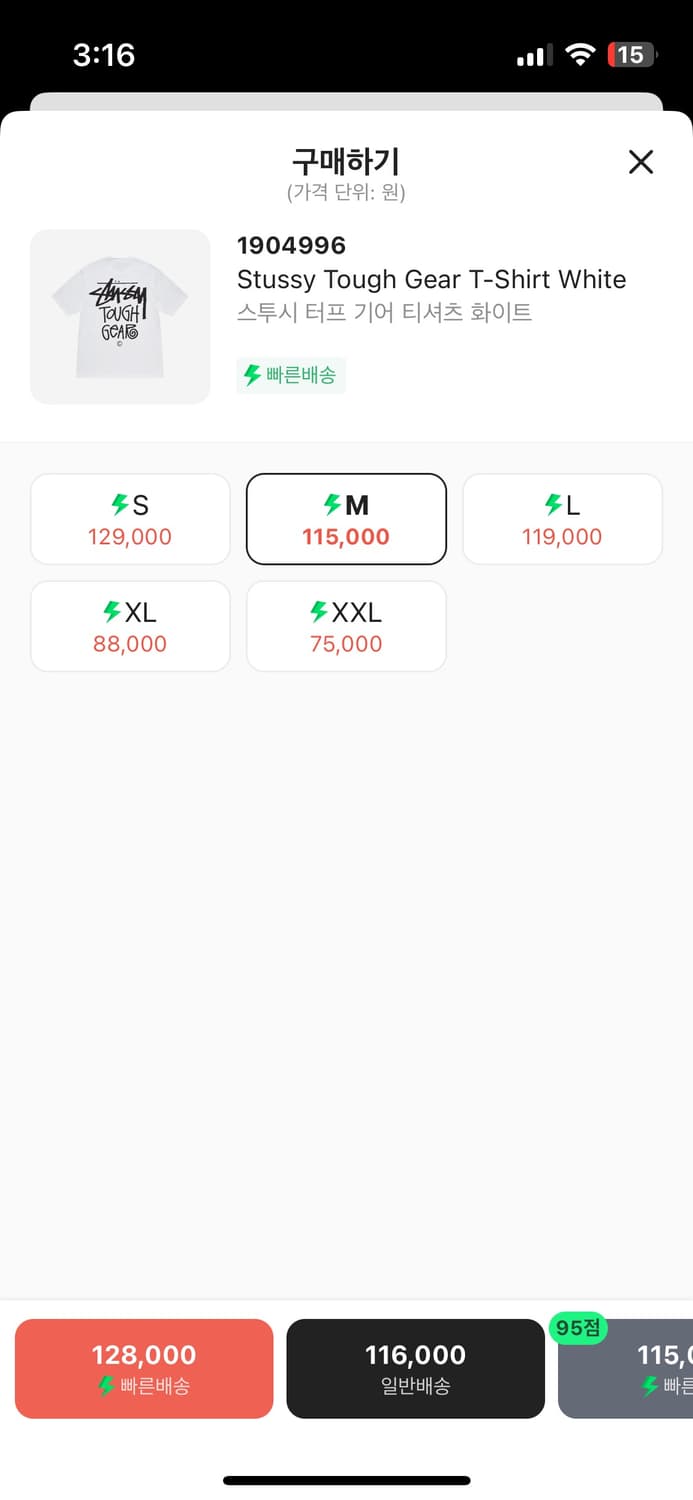
Task: Tap the Wi-Fi icon in status bar
Action: click(x=580, y=55)
